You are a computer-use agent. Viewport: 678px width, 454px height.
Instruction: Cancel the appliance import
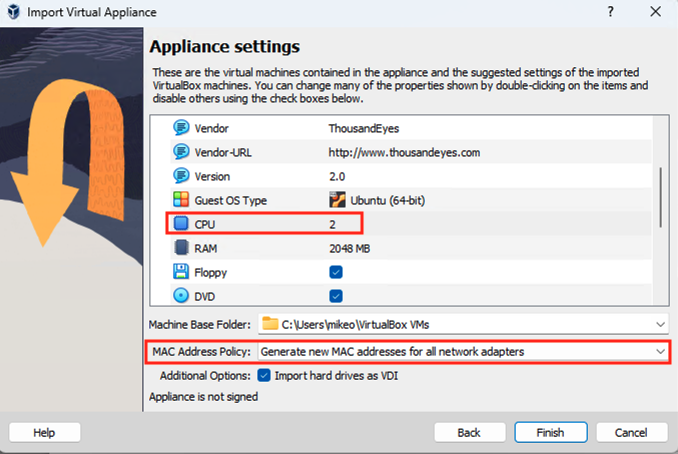(x=631, y=433)
